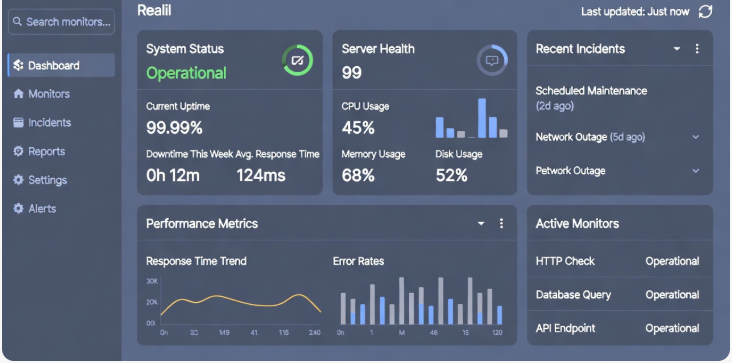Click the 99.99% uptime value
732x363 pixels.
174,128
